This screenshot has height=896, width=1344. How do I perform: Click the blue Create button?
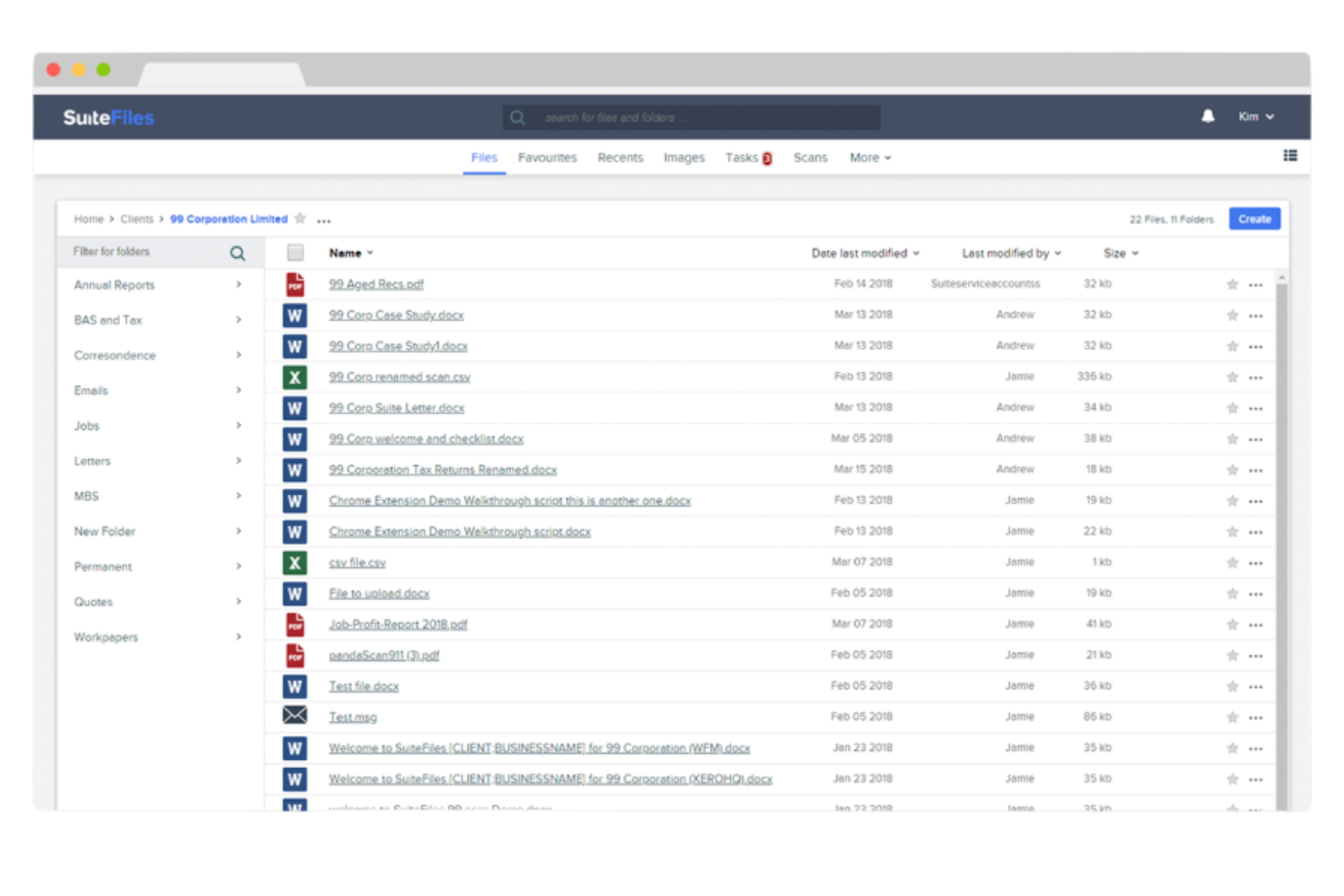pos(1254,219)
